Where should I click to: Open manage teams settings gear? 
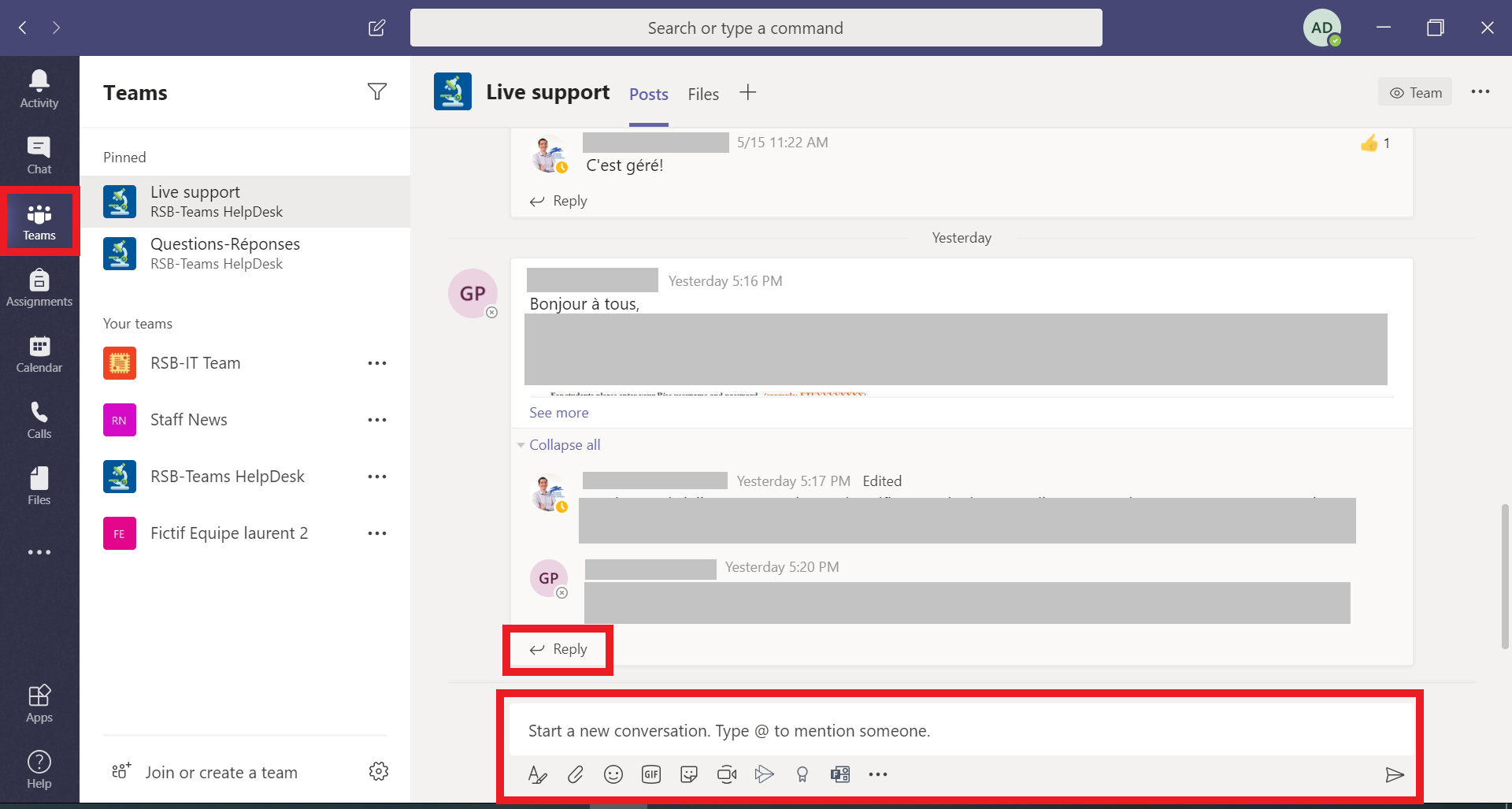coord(379,771)
